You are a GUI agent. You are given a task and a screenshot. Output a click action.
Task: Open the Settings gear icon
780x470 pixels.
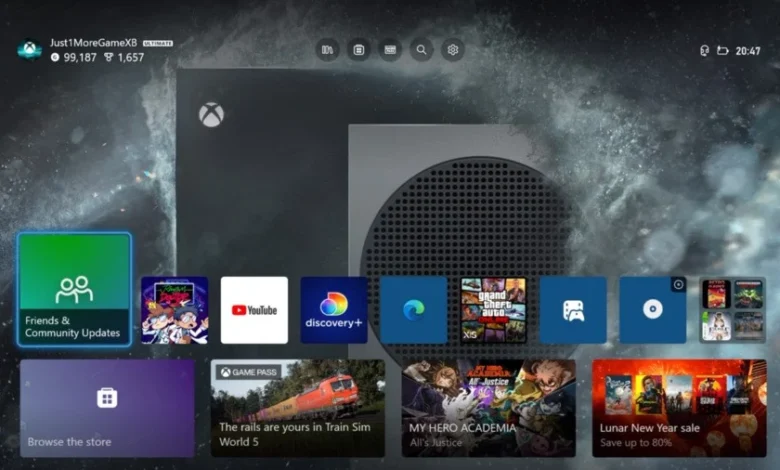click(453, 49)
